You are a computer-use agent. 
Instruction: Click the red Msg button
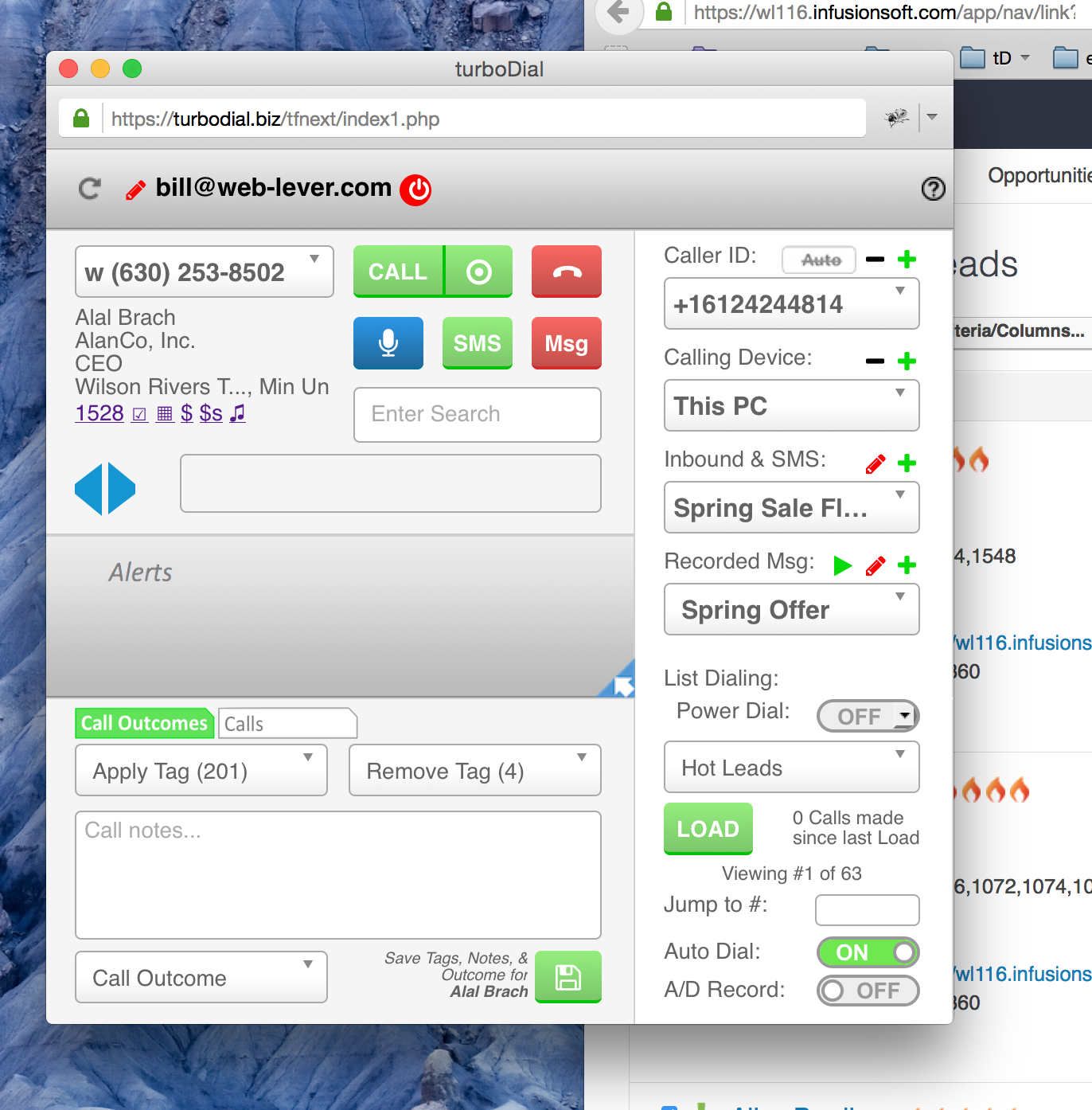tap(567, 343)
